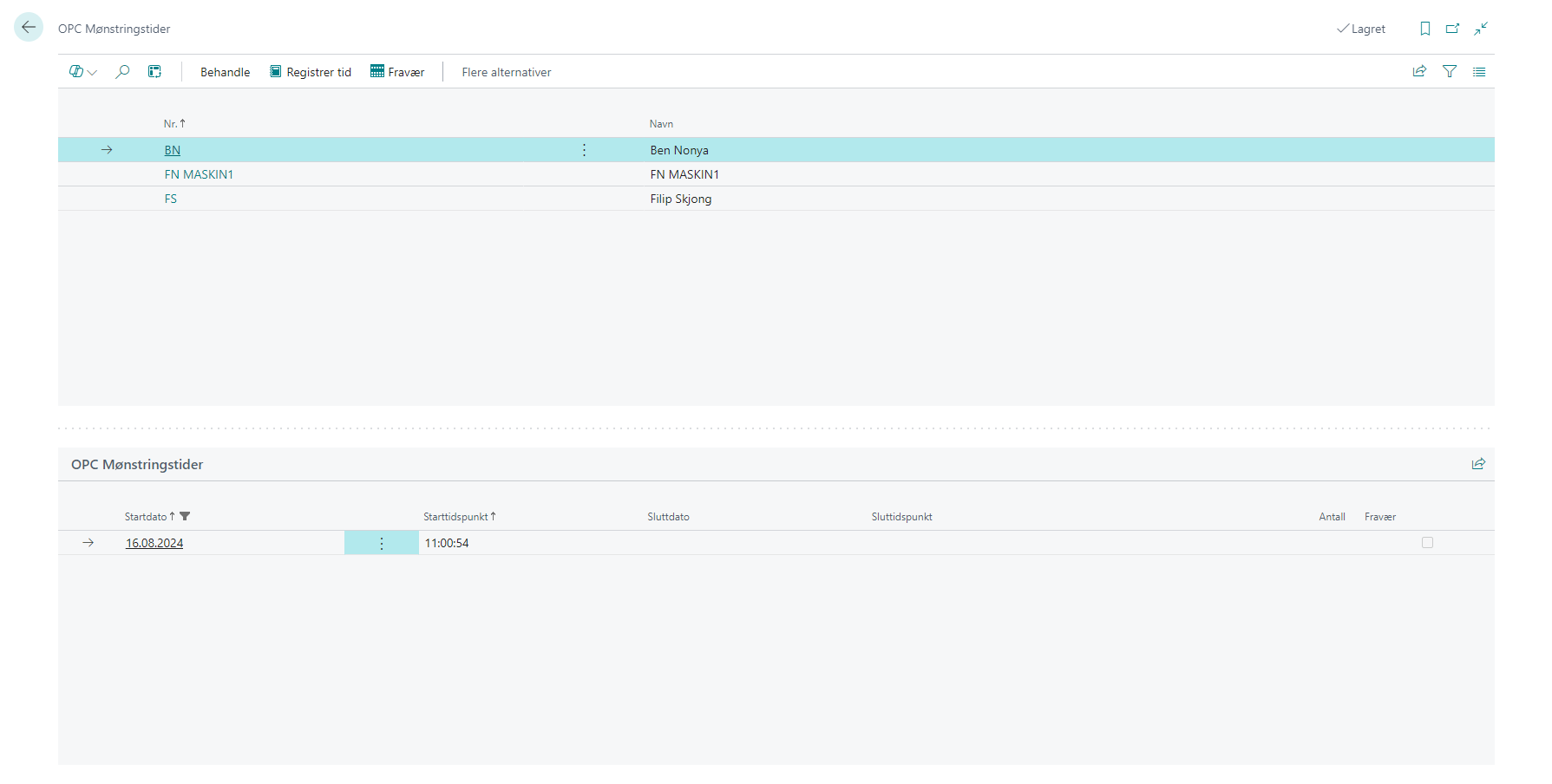Screen dimensions: 1552x784
Task: Click the back arrow button
Action: tap(29, 28)
